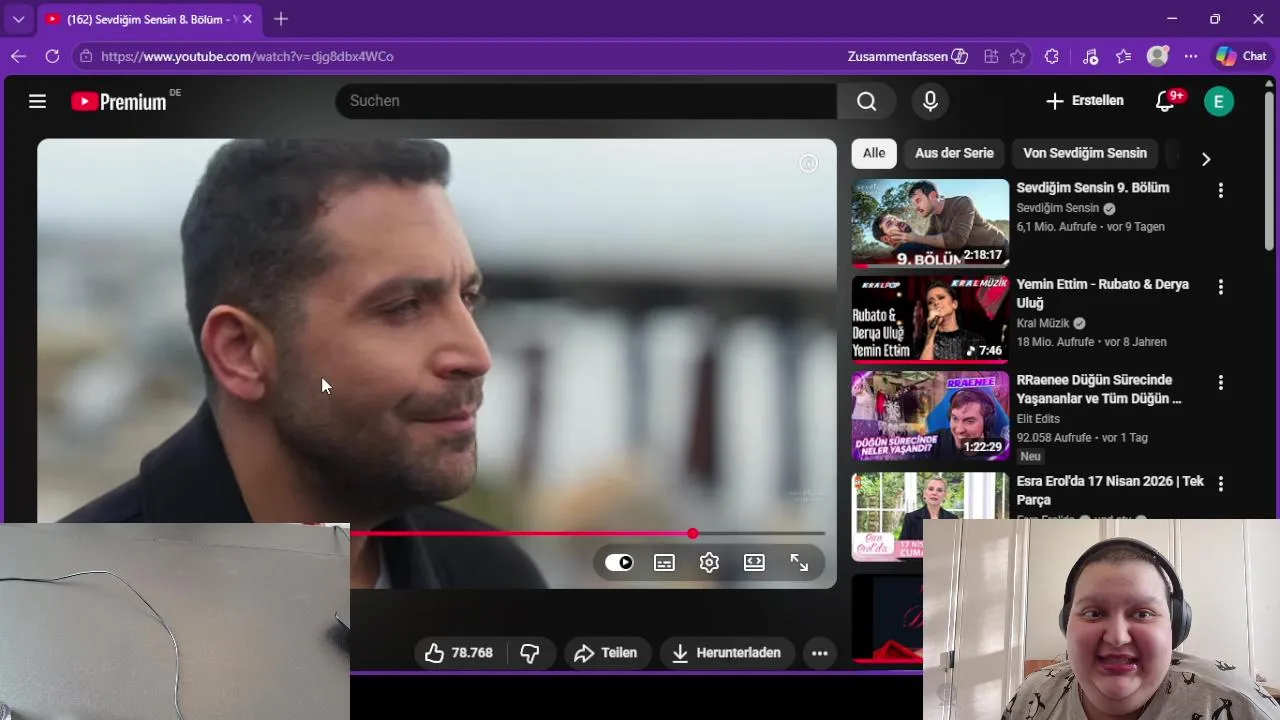Image resolution: width=1280 pixels, height=720 pixels.
Task: Open browser extensions puzzle icon
Action: tap(1051, 57)
